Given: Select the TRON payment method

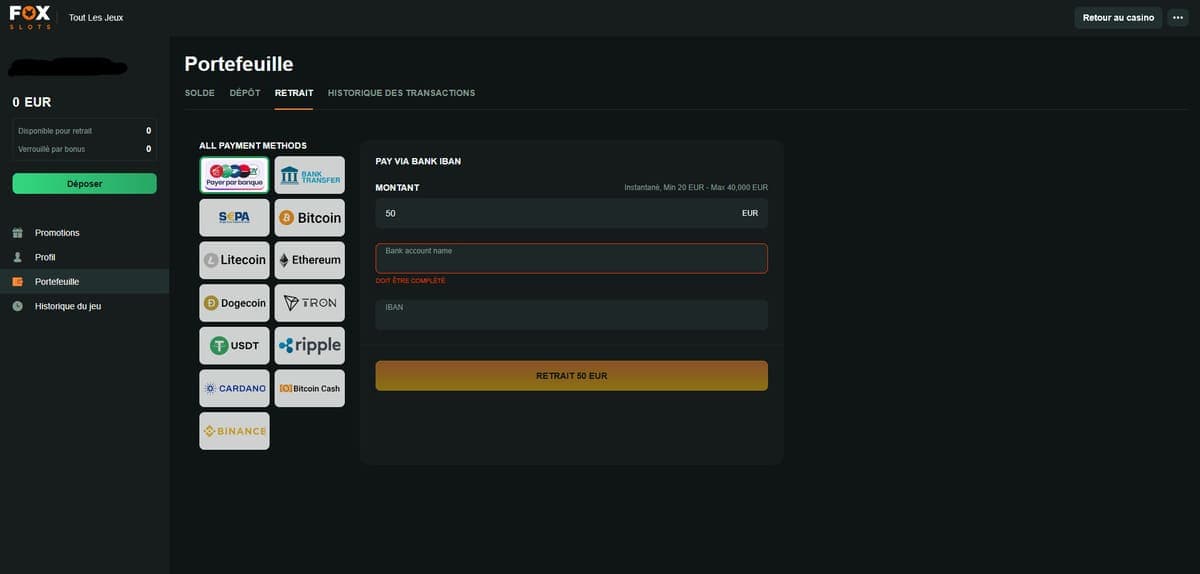Looking at the screenshot, I should tap(309, 303).
